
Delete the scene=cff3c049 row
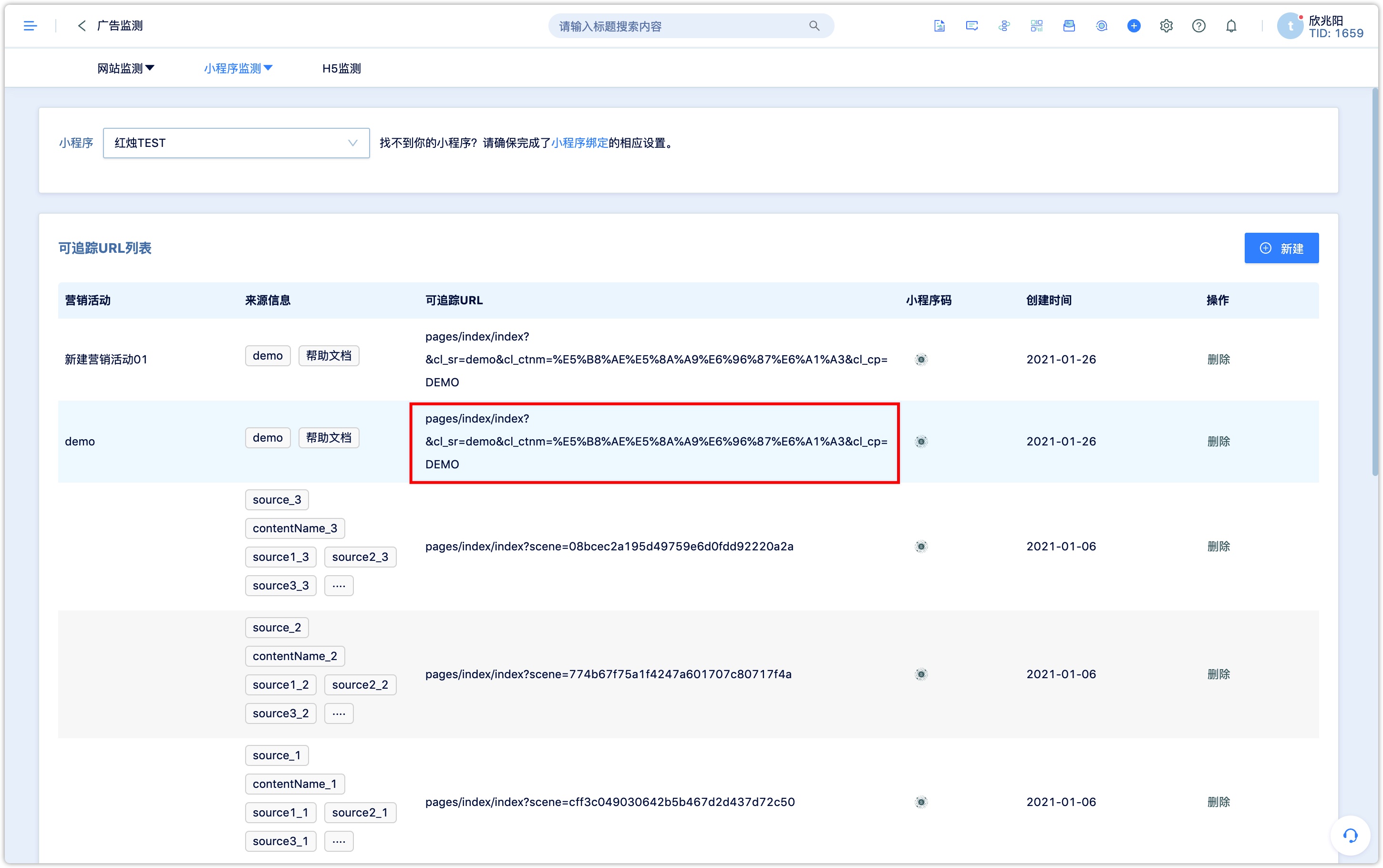1218,802
